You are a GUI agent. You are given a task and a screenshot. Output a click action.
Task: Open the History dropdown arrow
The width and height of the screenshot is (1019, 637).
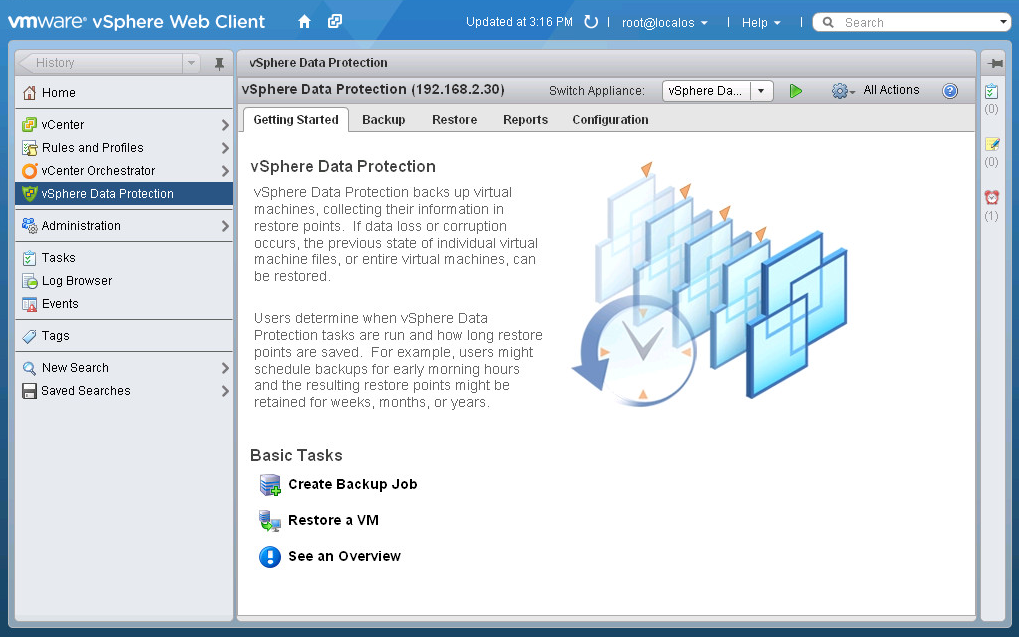pyautogui.click(x=191, y=63)
